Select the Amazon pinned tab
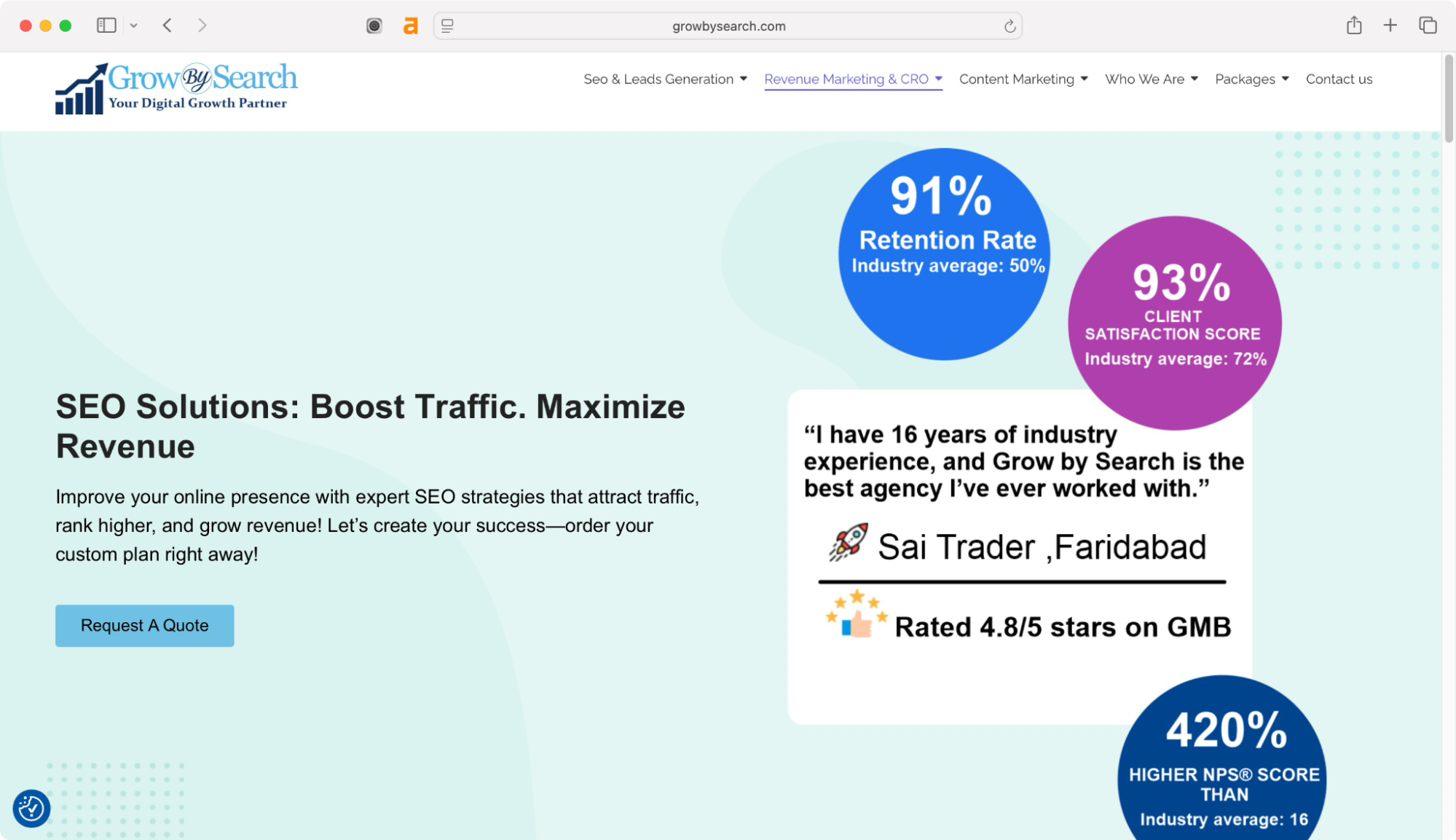 (410, 25)
